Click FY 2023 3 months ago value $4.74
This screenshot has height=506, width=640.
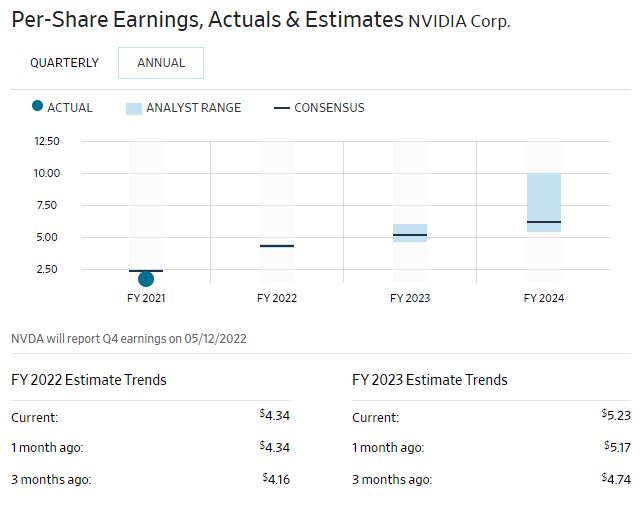616,479
